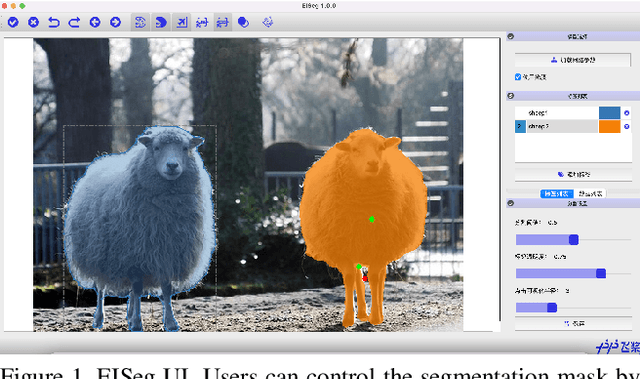Click the opacity slider handle showing 0.75
Image resolution: width=640 pixels, height=379 pixels.
click(601, 273)
